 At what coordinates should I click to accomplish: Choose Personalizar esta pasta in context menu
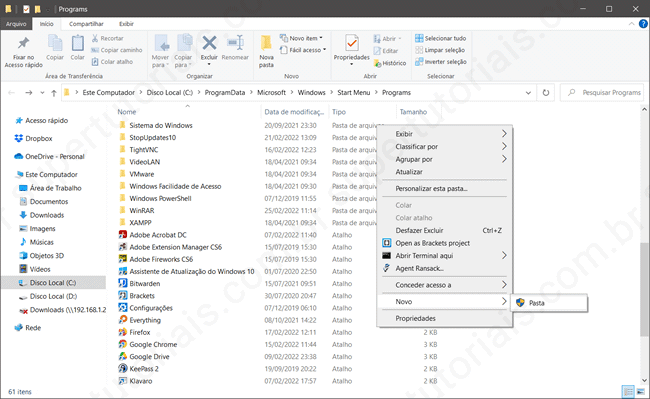click(x=444, y=189)
